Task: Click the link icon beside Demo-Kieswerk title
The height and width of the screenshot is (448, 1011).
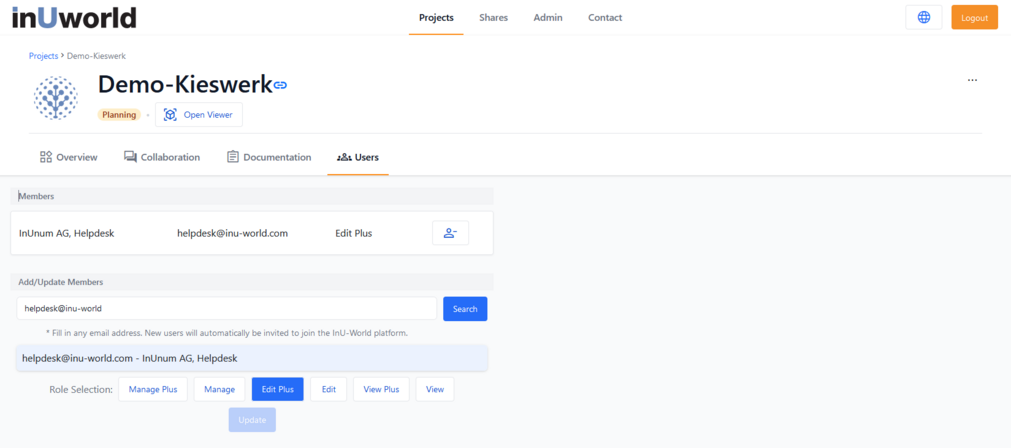Action: coord(281,86)
